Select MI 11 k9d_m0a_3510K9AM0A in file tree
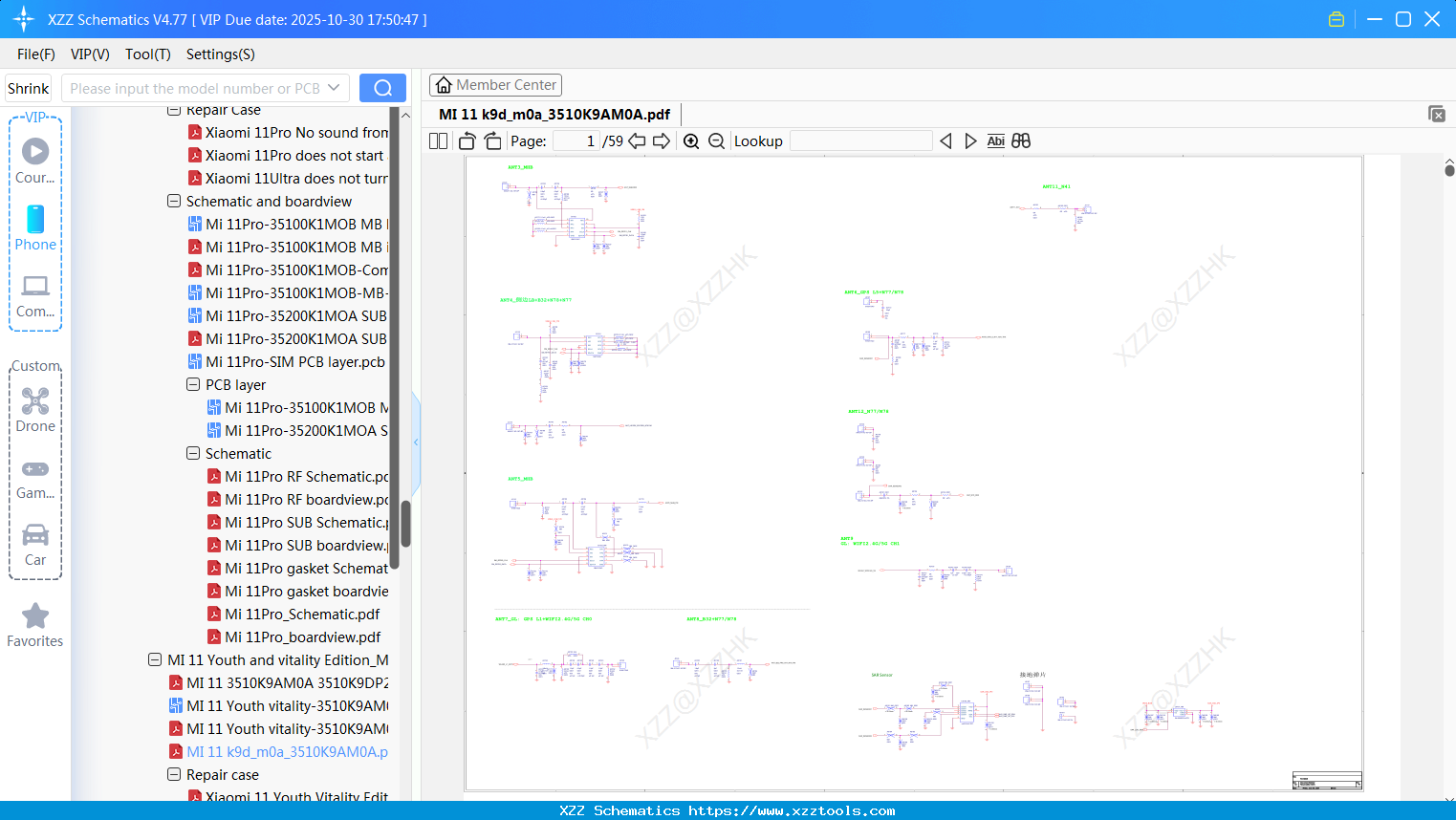Viewport: 1456px width, 820px height. point(278,752)
